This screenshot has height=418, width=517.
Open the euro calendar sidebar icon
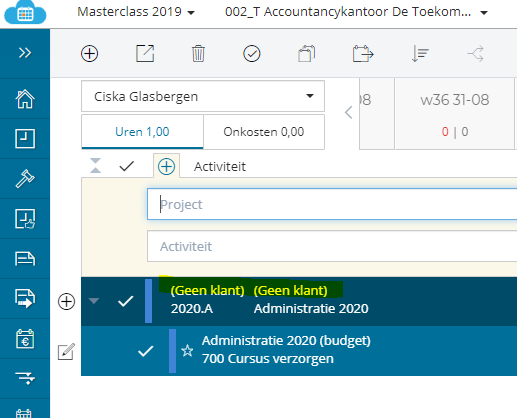(25, 339)
